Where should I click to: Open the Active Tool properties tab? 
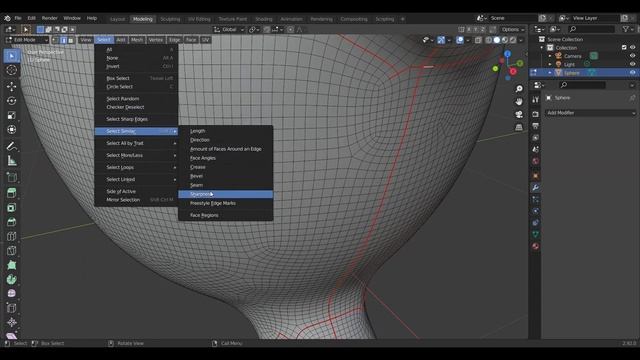[x=536, y=100]
